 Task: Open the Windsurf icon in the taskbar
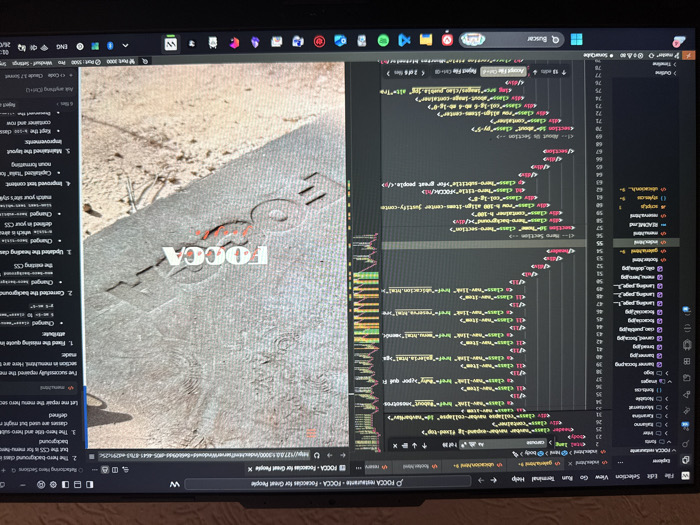tap(171, 43)
